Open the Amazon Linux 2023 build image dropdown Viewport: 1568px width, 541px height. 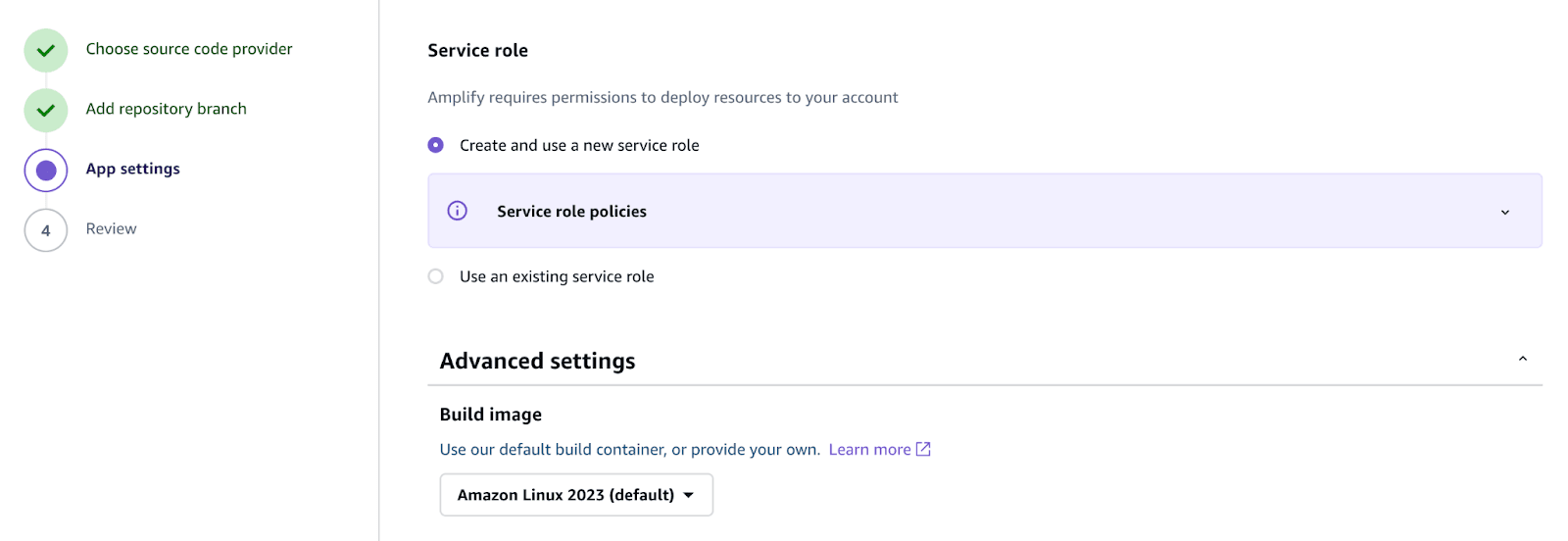[x=576, y=495]
